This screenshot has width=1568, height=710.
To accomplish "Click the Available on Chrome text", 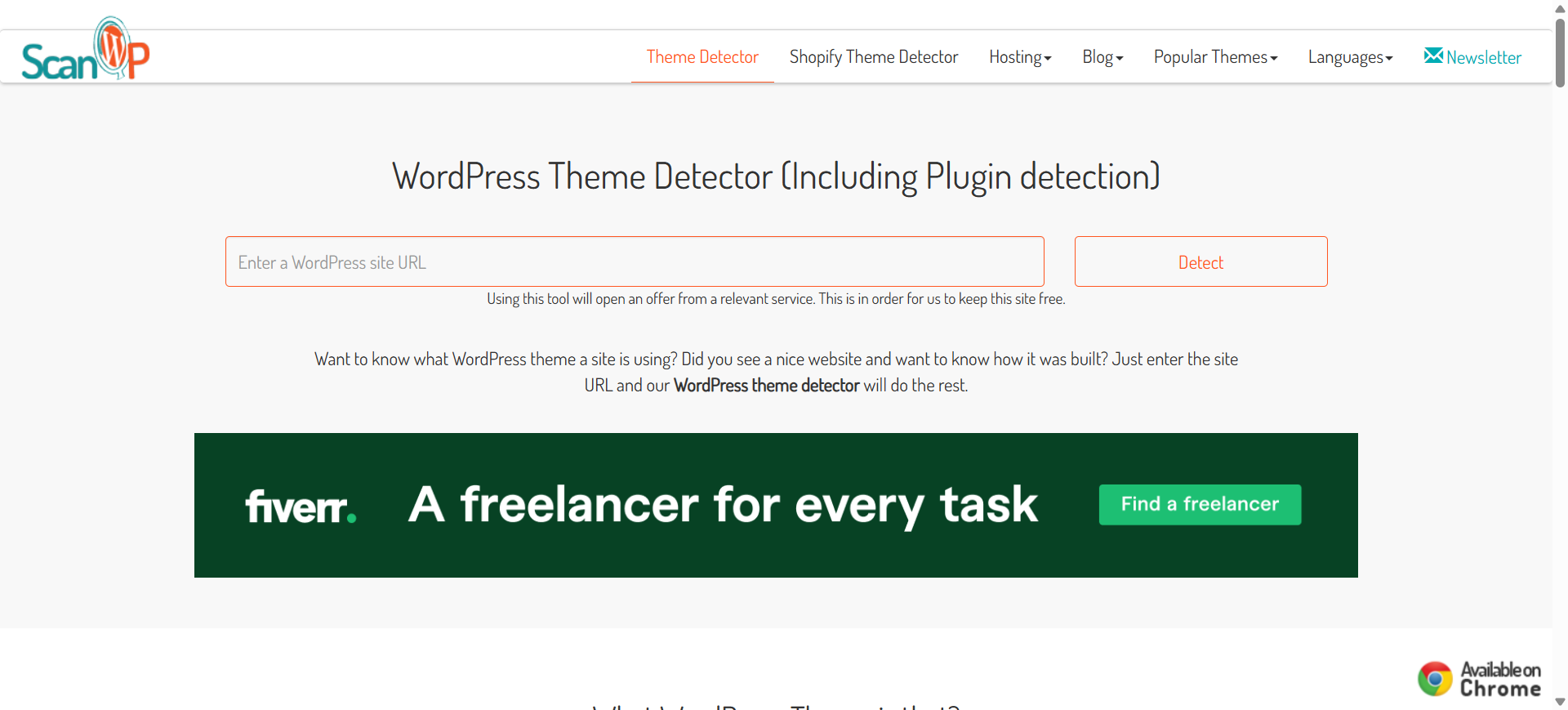I will point(1500,679).
